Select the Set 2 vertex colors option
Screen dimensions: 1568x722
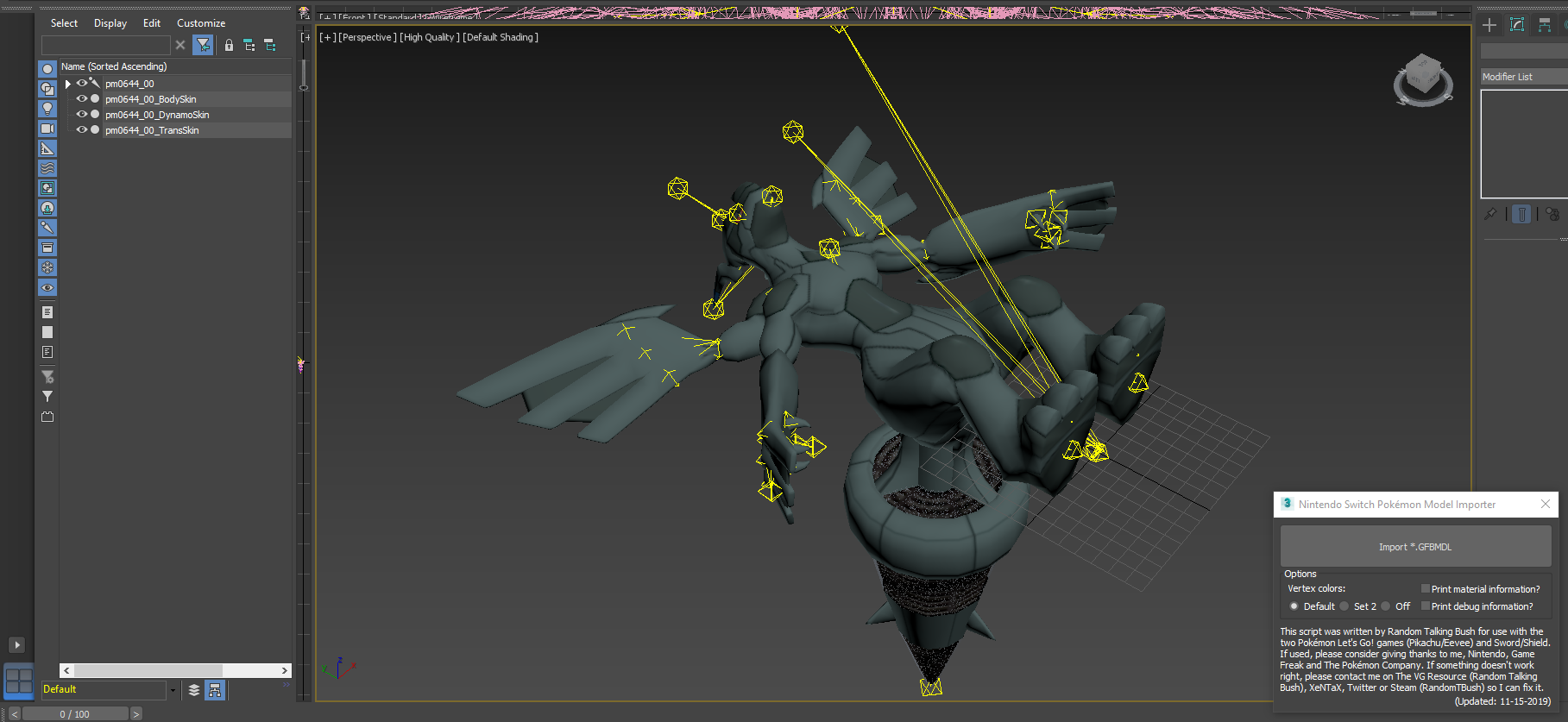pyautogui.click(x=1344, y=606)
